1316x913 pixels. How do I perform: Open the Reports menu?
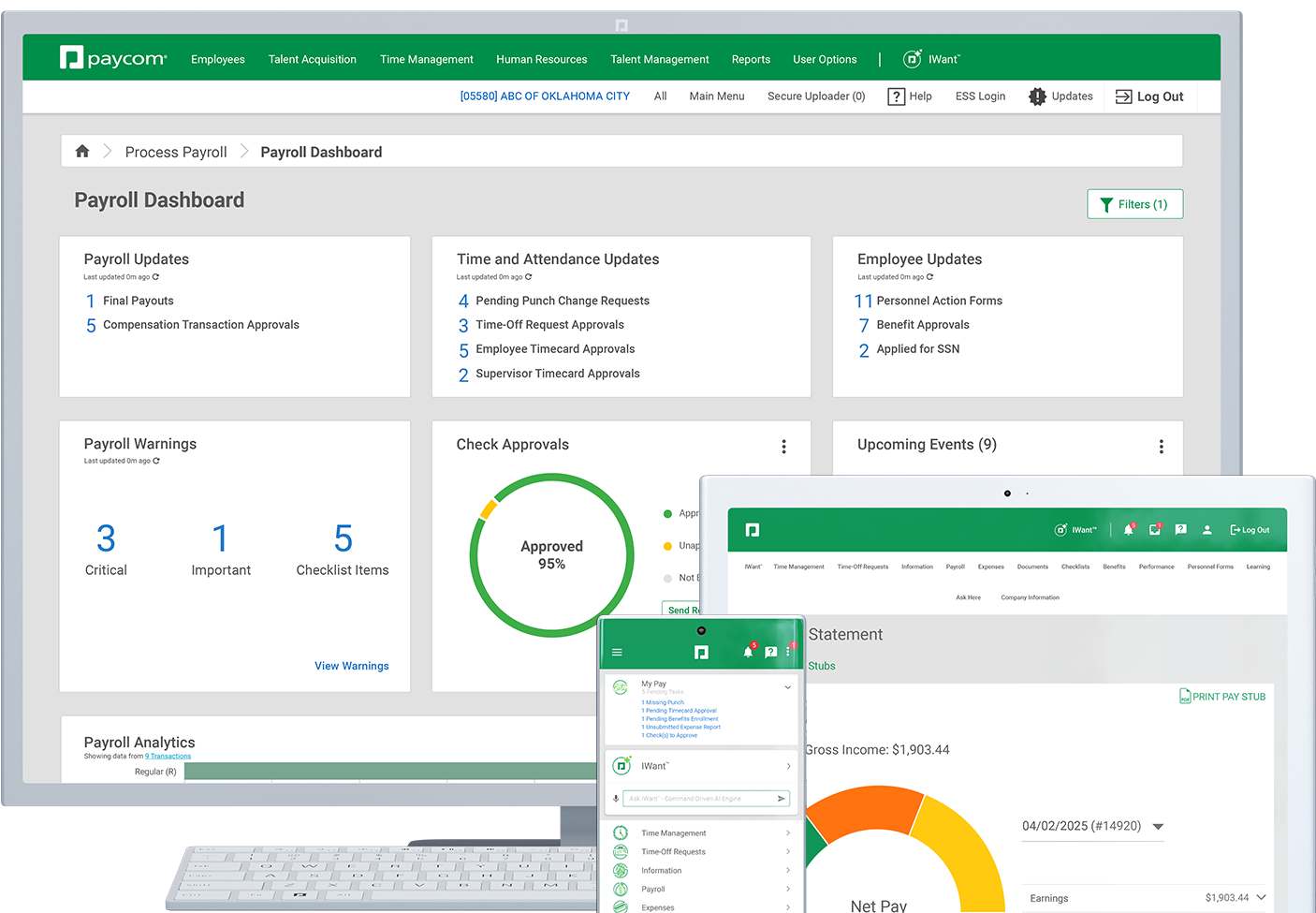(751, 59)
